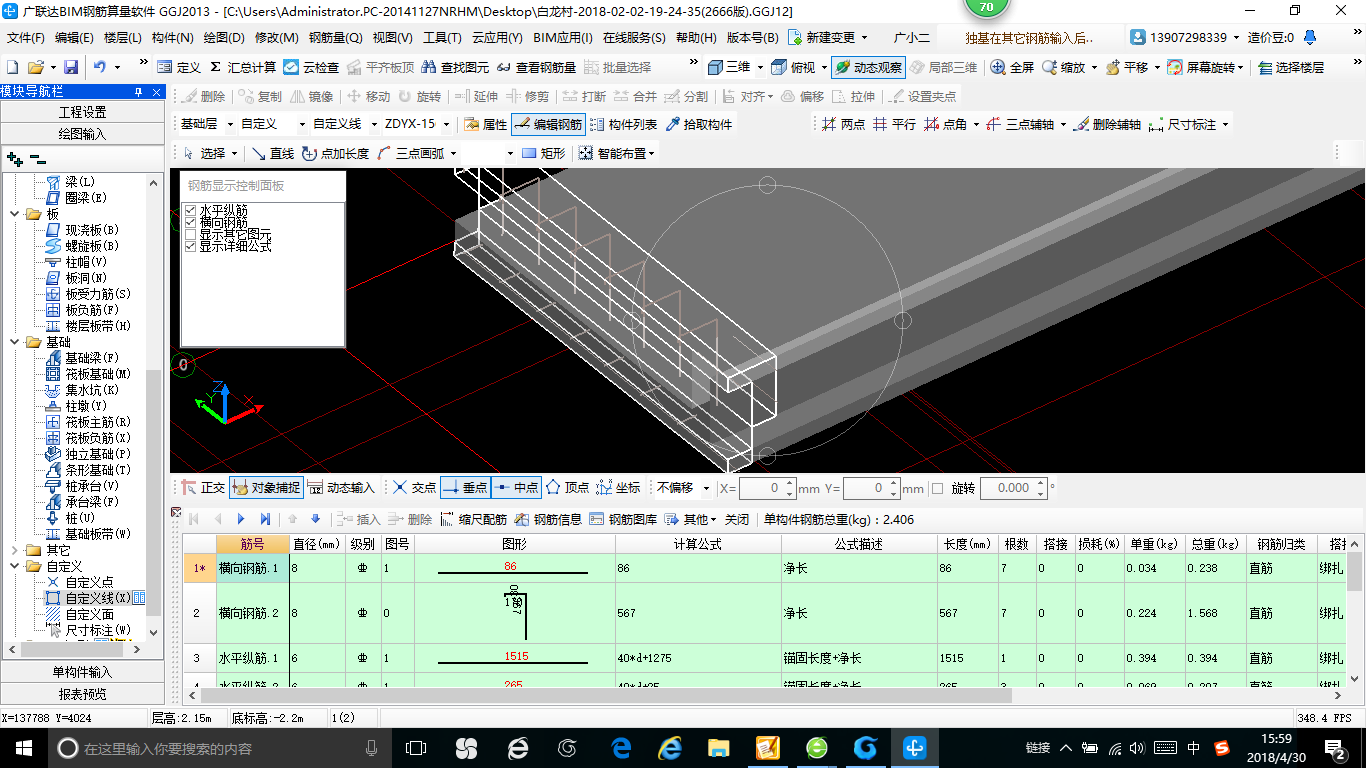Screen dimensions: 1366x768
Task: Open 构件列表 component list
Action: (624, 124)
